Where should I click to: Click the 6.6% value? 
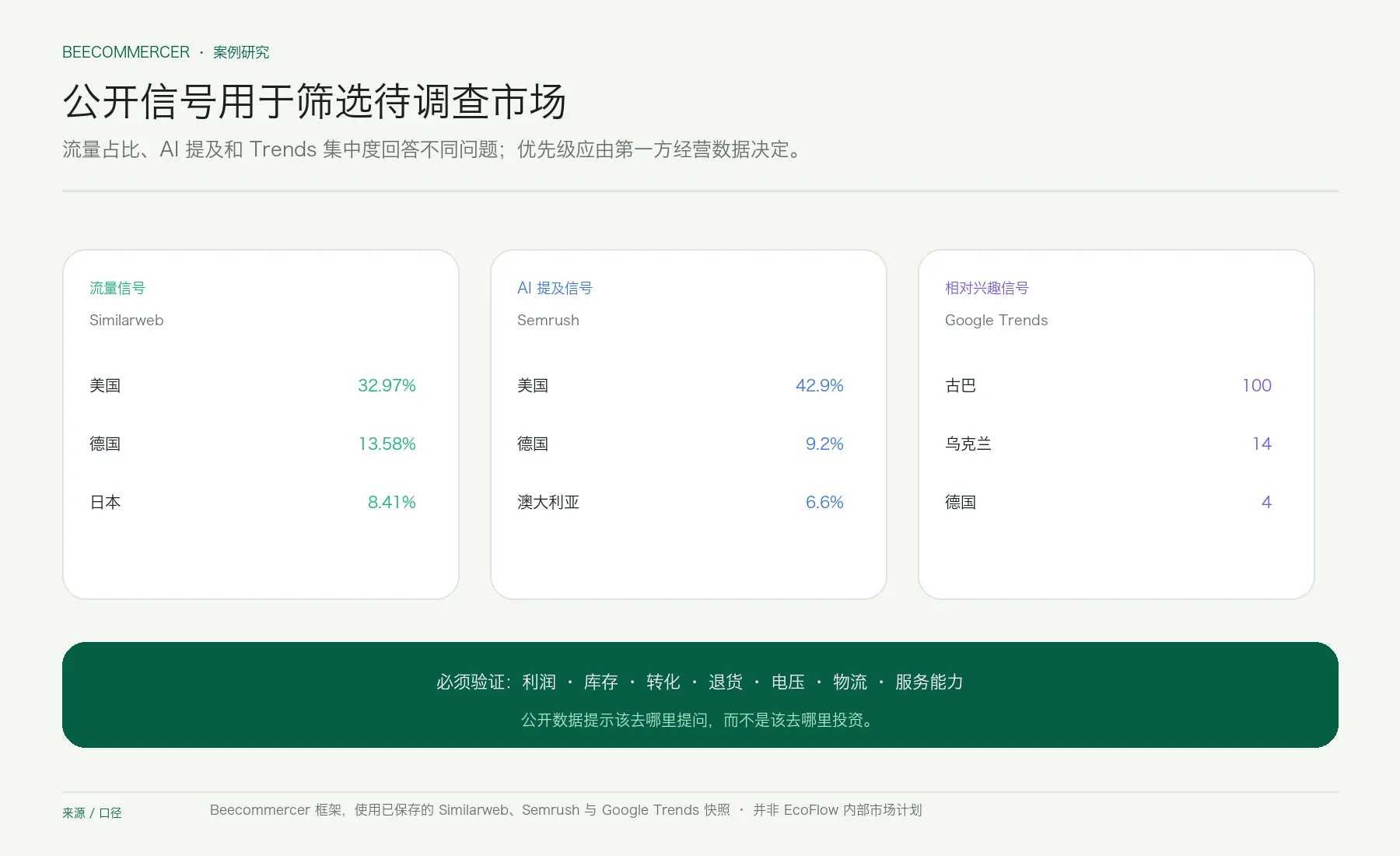click(x=824, y=502)
